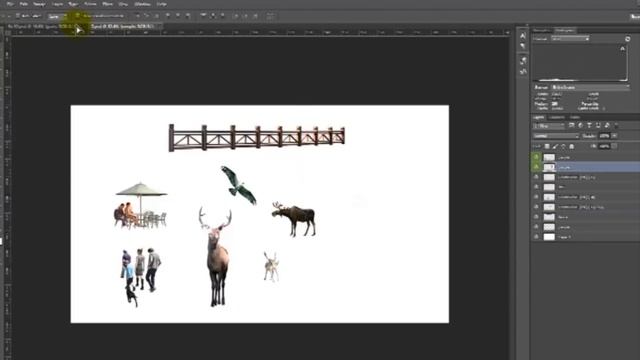Click the histogram cached data warning triangle
This screenshot has height=360, width=640.
(x=622, y=49)
